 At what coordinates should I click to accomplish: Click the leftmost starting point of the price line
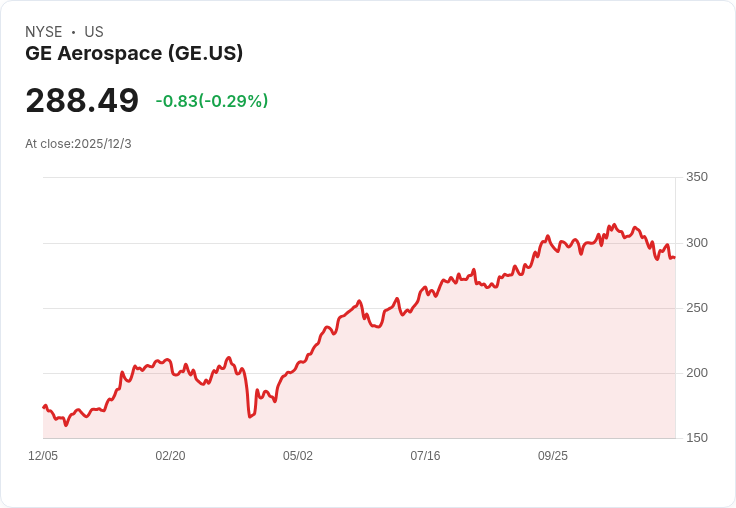pyautogui.click(x=43, y=407)
